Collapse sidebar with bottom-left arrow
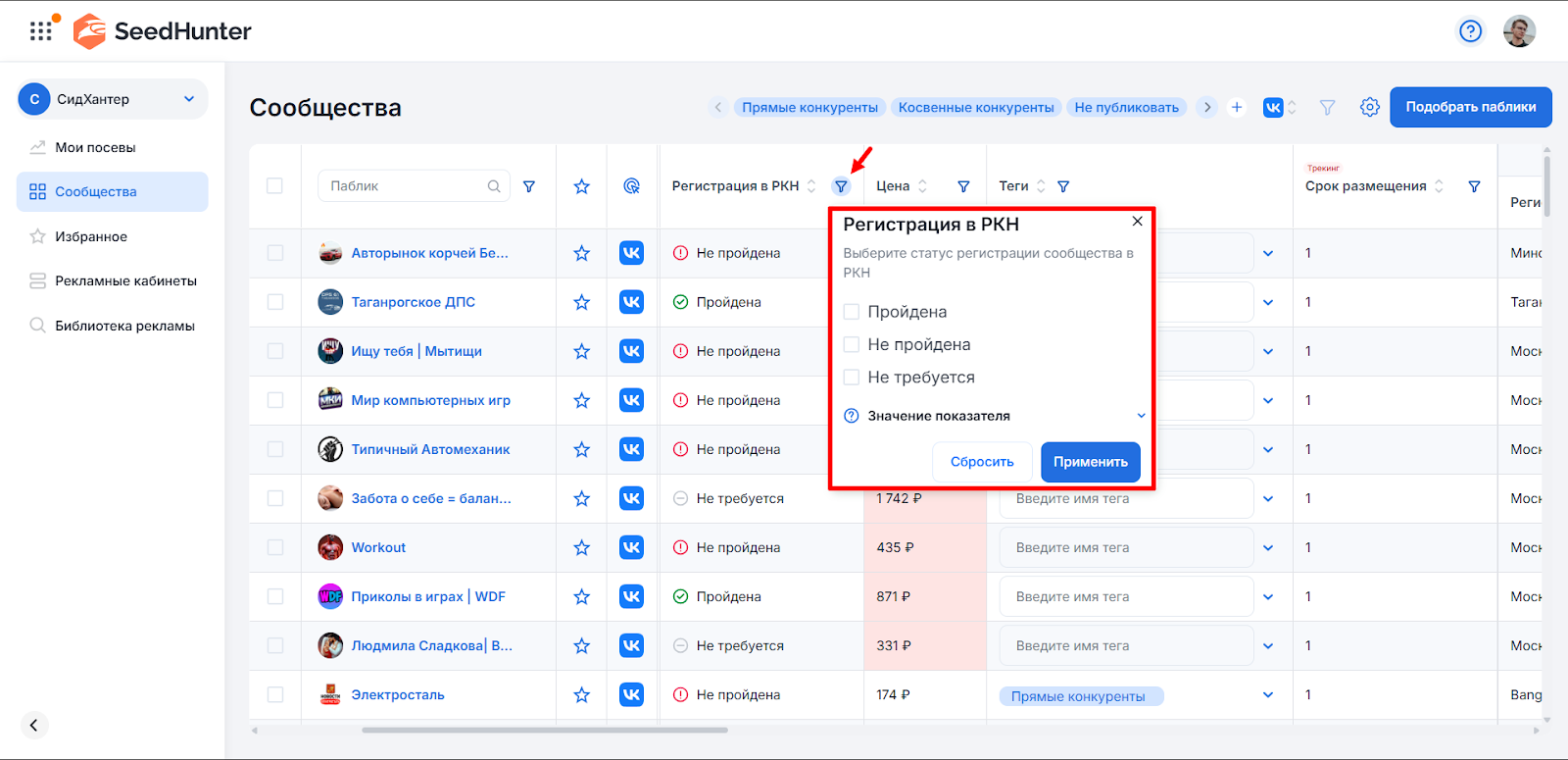Image resolution: width=1568 pixels, height=760 pixels. 33,725
